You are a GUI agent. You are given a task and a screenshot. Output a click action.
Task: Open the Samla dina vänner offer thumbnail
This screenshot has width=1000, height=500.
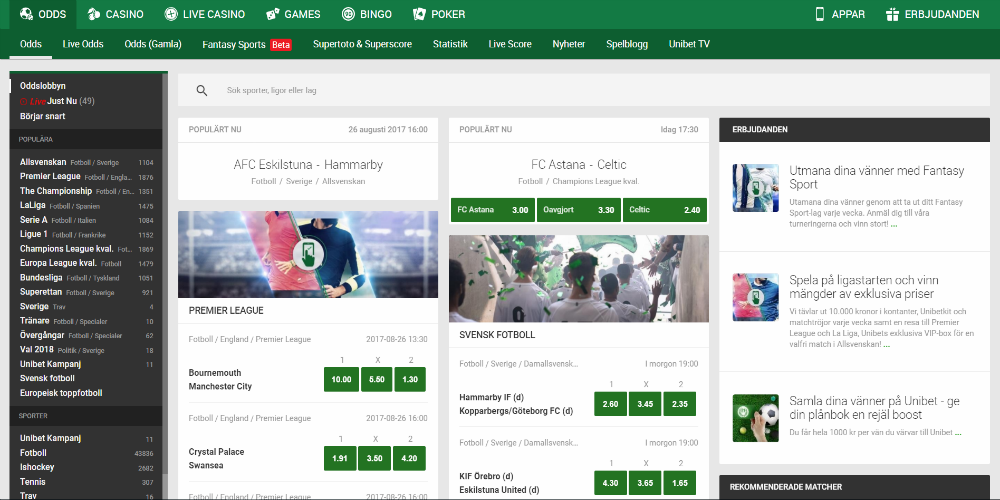pos(756,418)
